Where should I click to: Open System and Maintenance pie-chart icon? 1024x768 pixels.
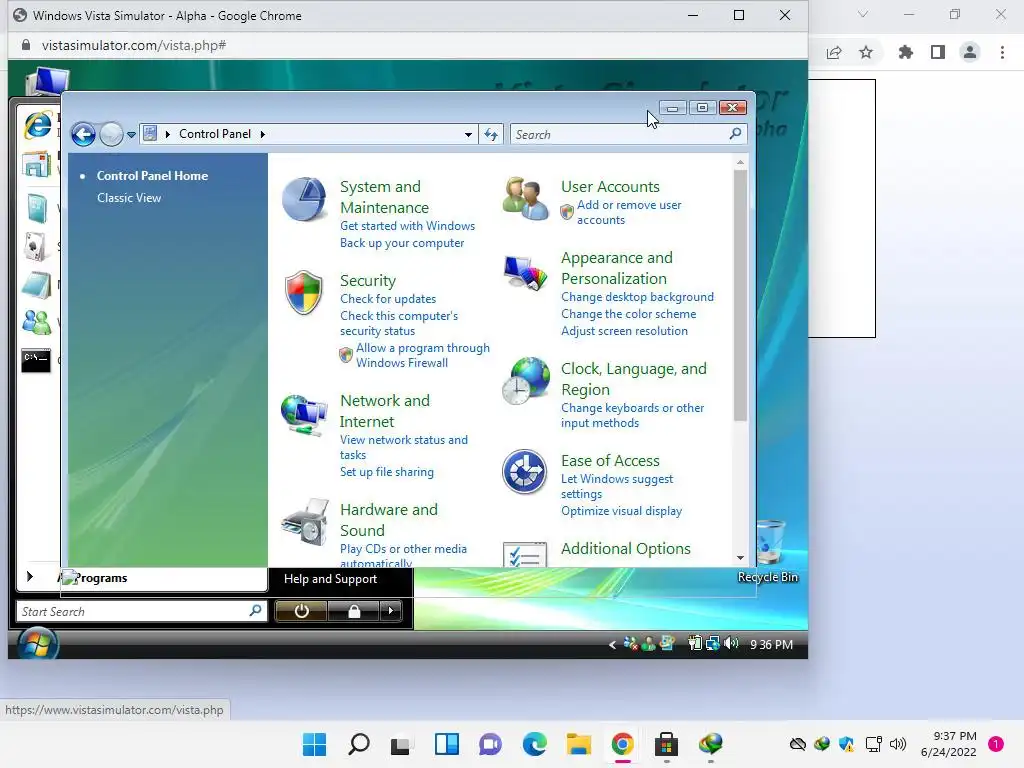(x=304, y=199)
